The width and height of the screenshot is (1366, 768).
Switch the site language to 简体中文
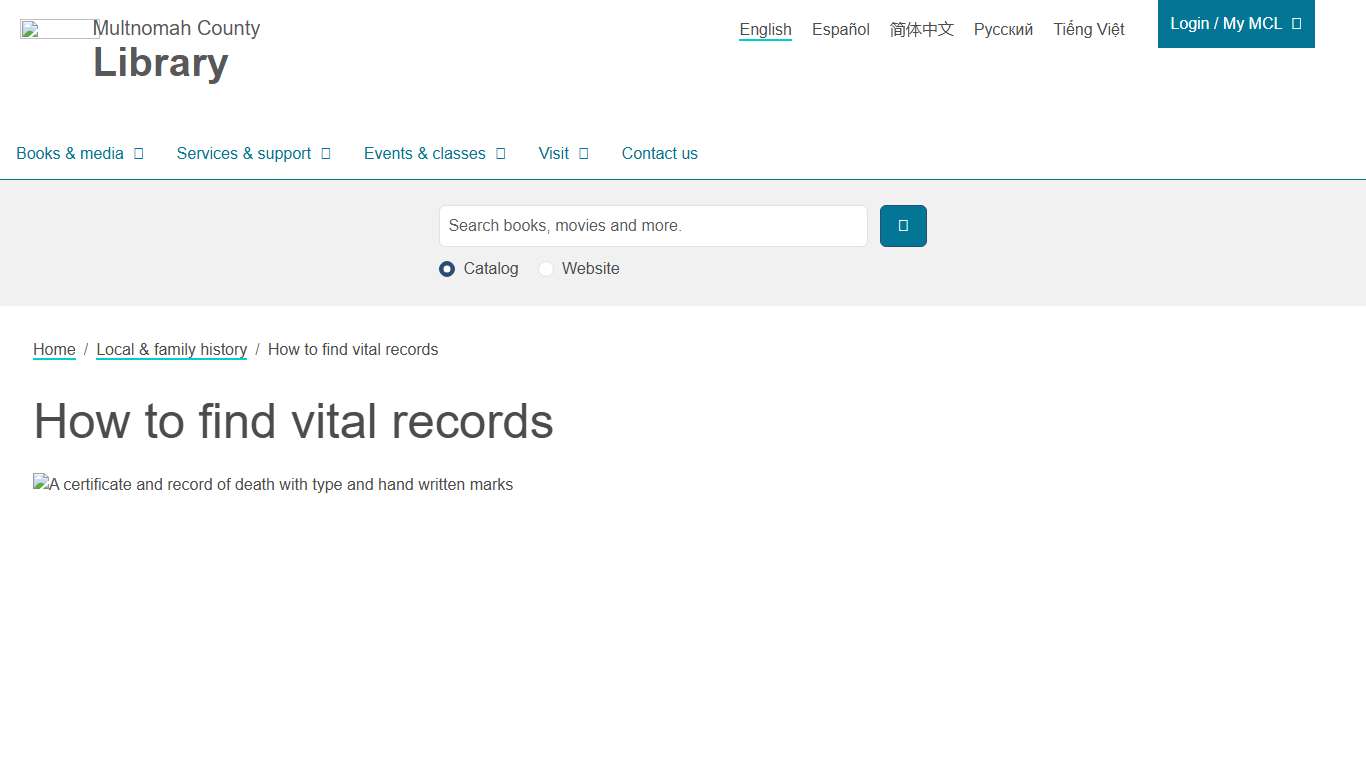click(x=921, y=29)
